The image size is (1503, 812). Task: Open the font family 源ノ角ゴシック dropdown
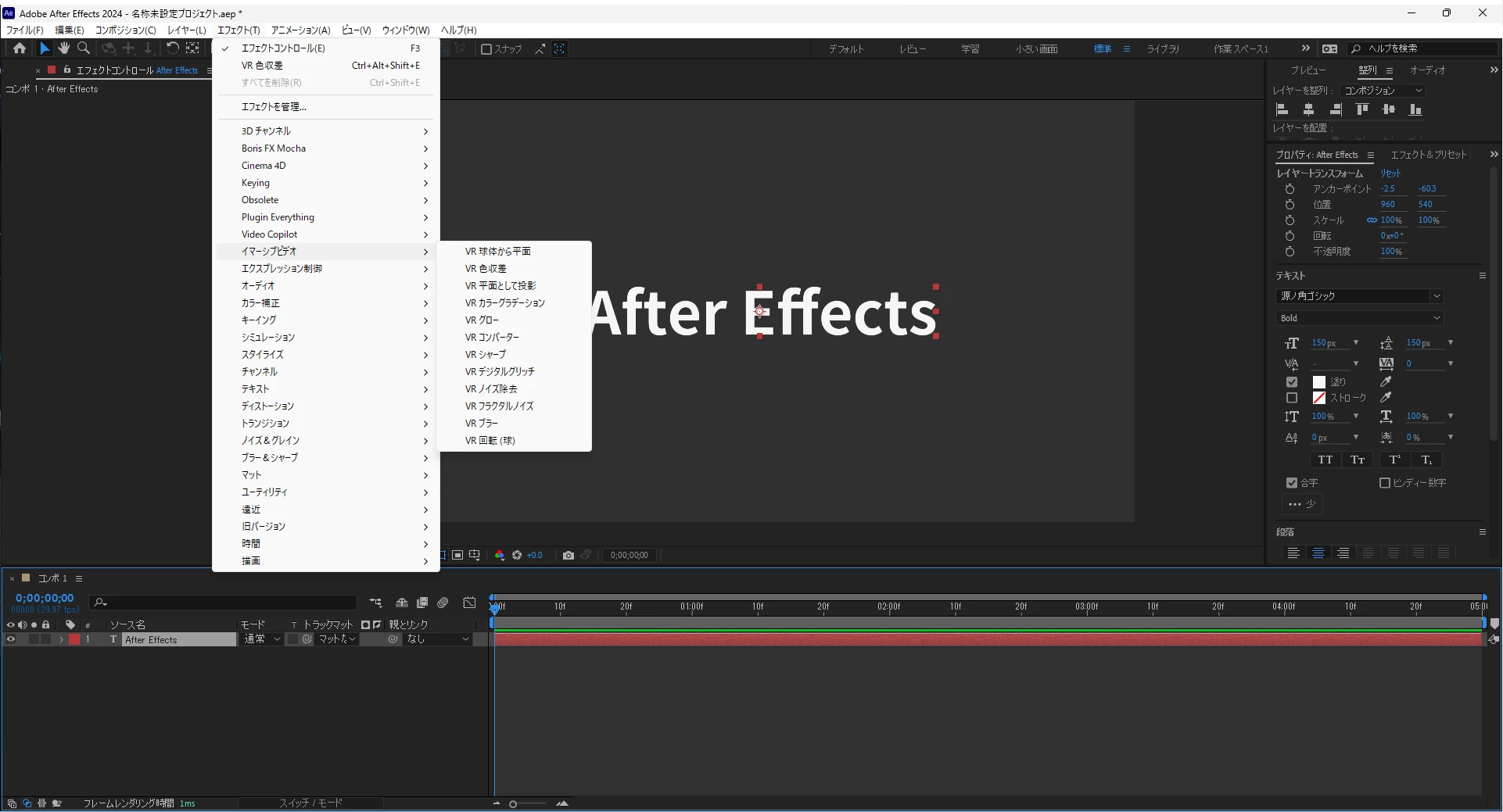[1359, 296]
